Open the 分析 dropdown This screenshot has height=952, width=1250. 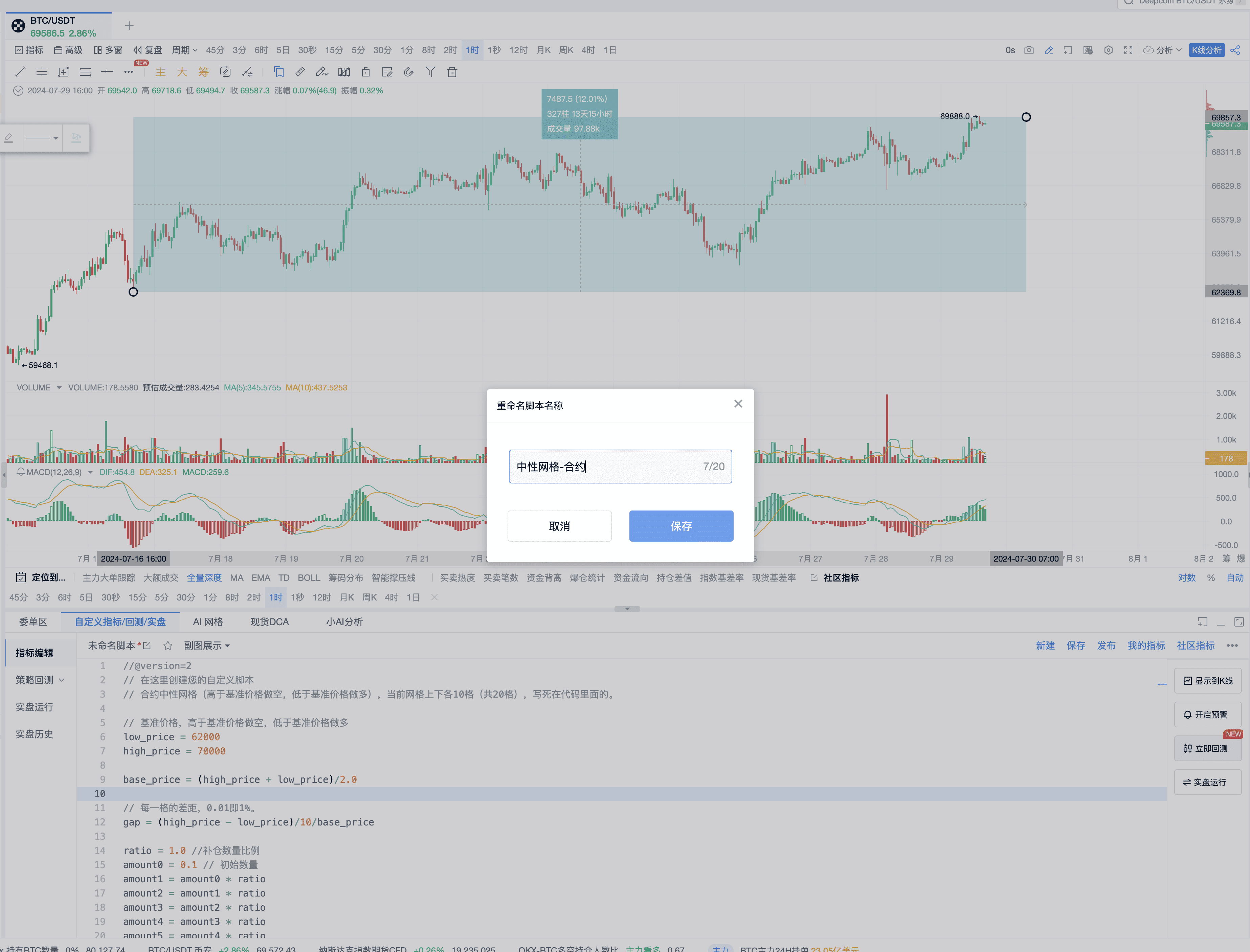1163,50
